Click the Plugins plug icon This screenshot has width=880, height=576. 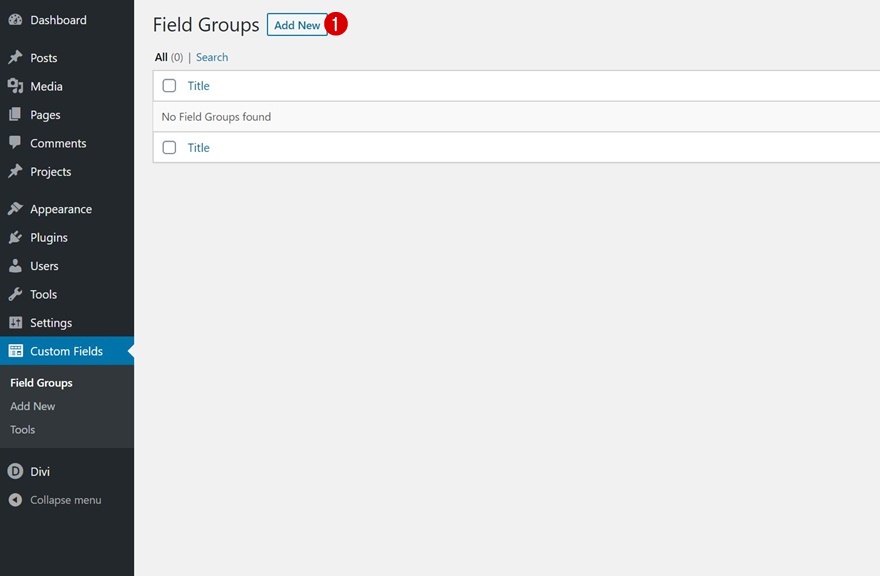(15, 238)
